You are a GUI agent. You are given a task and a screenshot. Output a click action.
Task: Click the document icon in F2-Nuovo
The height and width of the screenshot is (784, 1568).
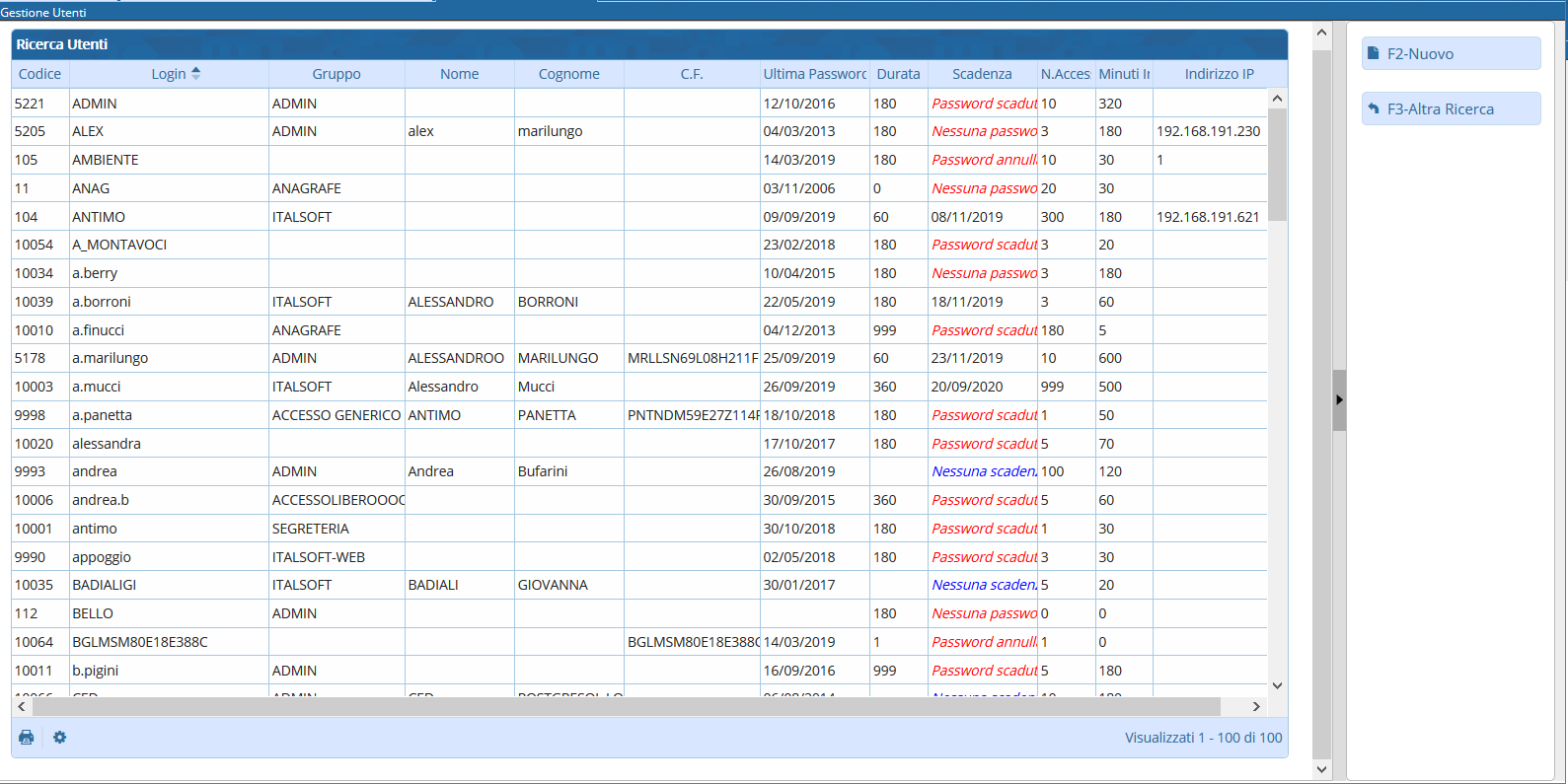click(x=1373, y=53)
